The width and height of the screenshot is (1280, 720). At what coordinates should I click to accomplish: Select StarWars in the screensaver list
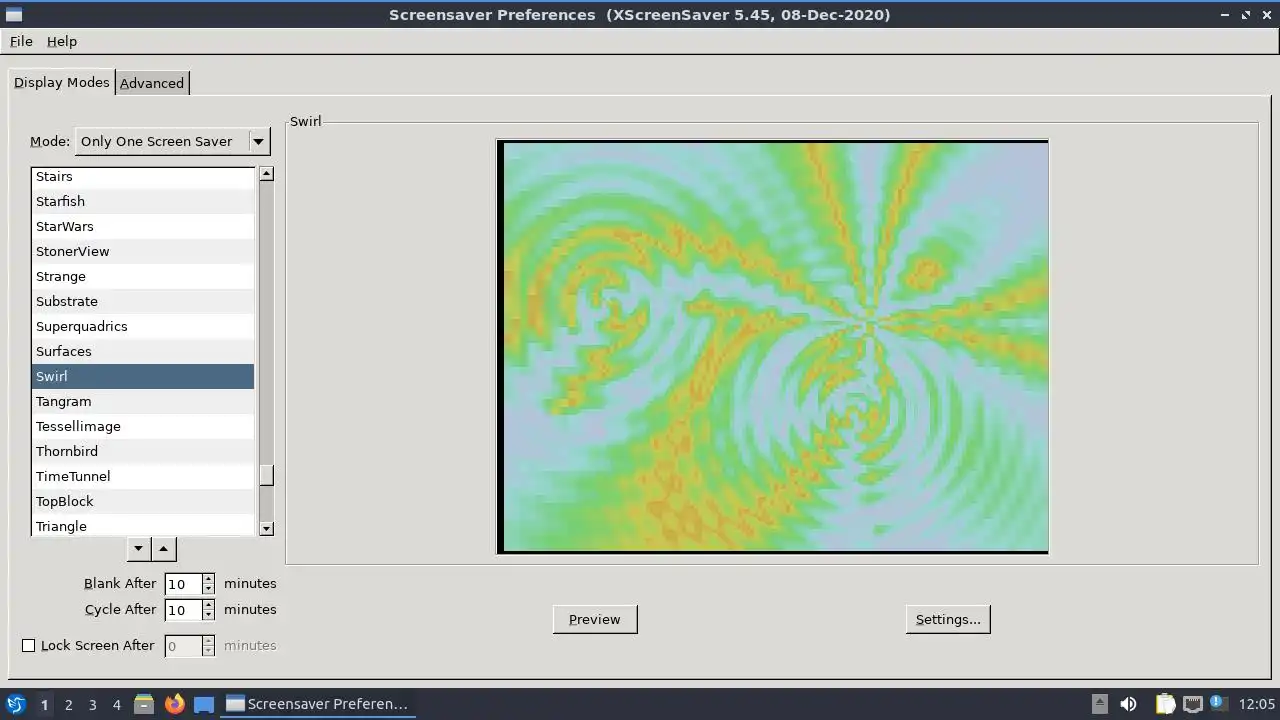(143, 226)
